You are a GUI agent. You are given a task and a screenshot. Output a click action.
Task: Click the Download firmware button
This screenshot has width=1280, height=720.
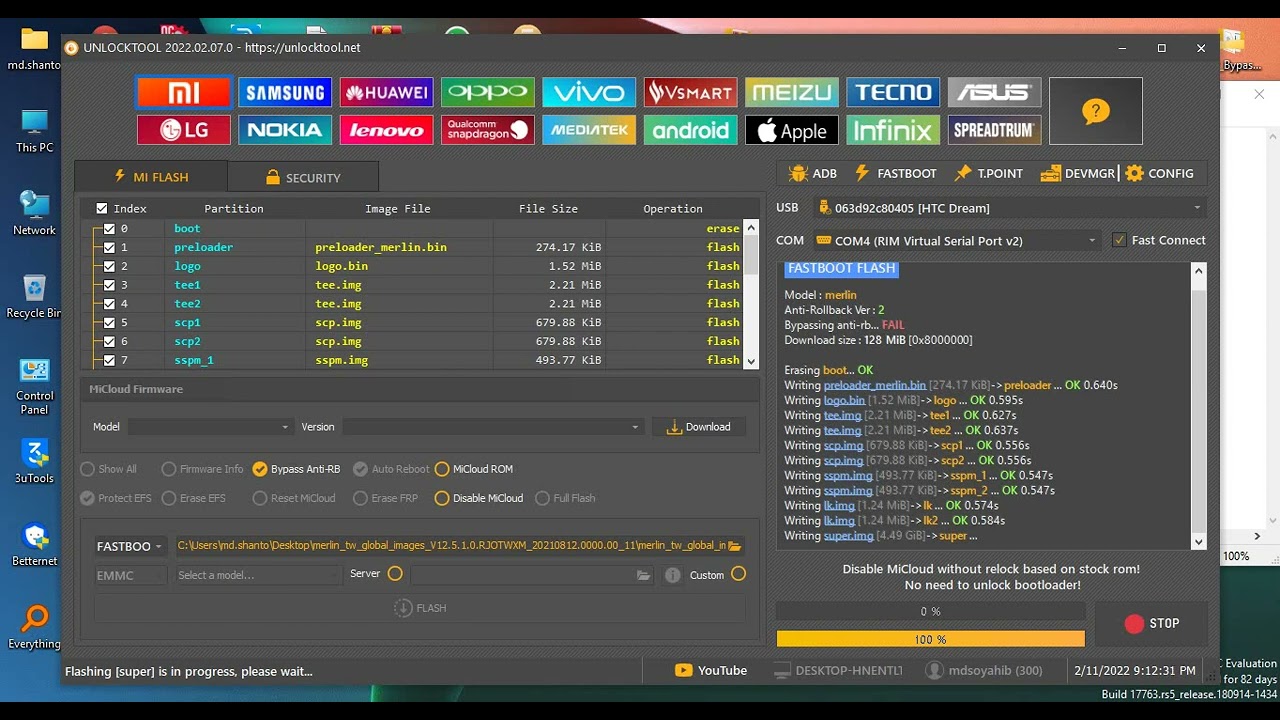tap(699, 427)
